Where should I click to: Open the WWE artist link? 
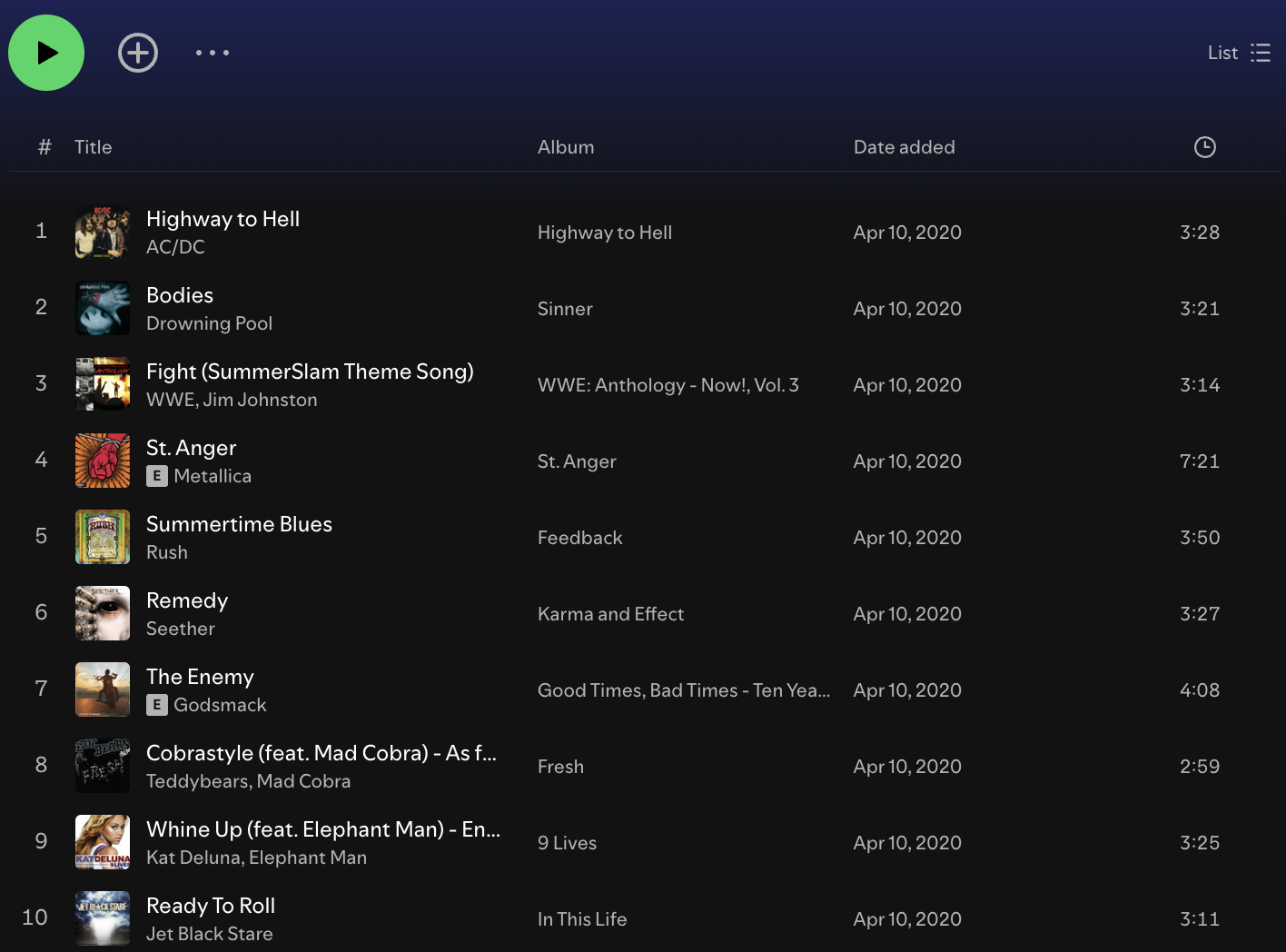170,400
